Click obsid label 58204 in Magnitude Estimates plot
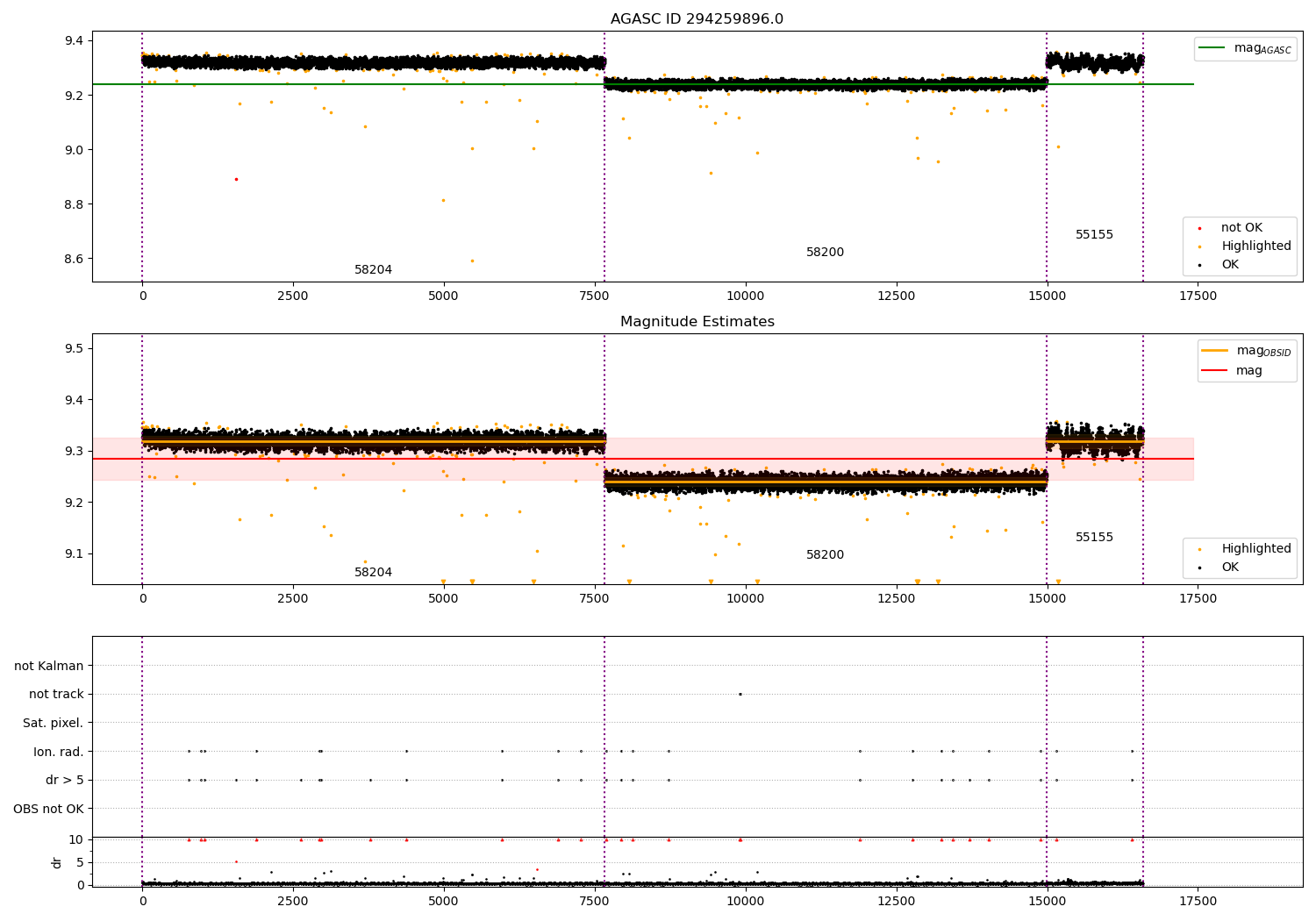The width and height of the screenshot is (1316, 921). coord(373,573)
